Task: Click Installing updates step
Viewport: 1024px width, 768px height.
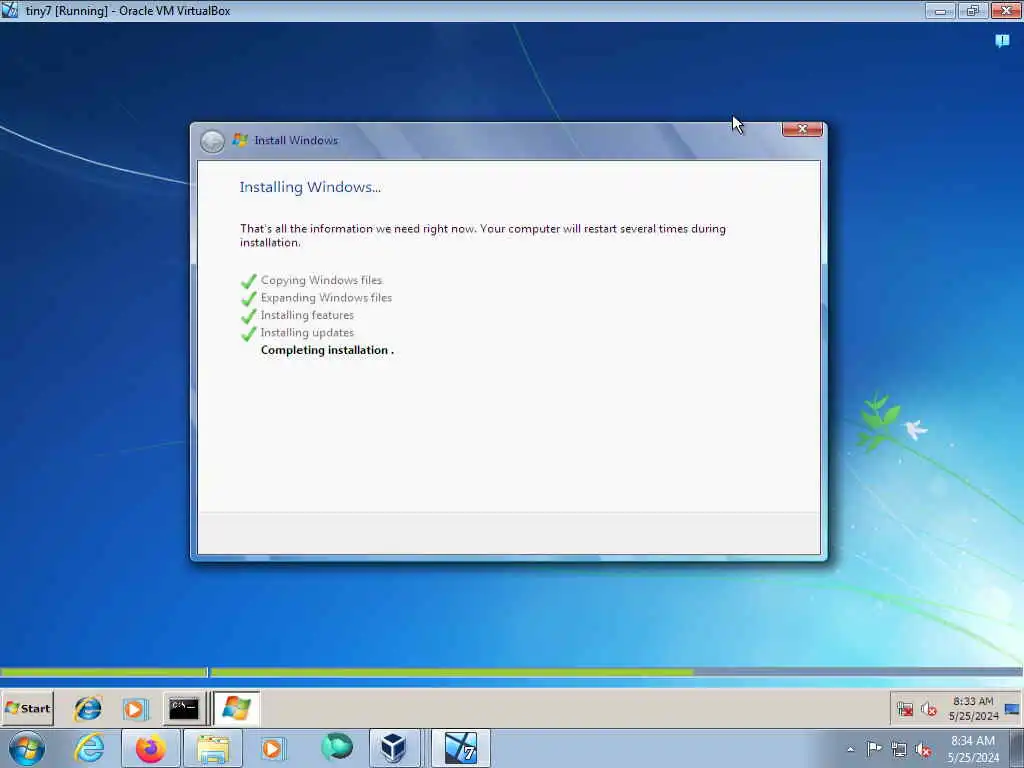Action: point(307,333)
